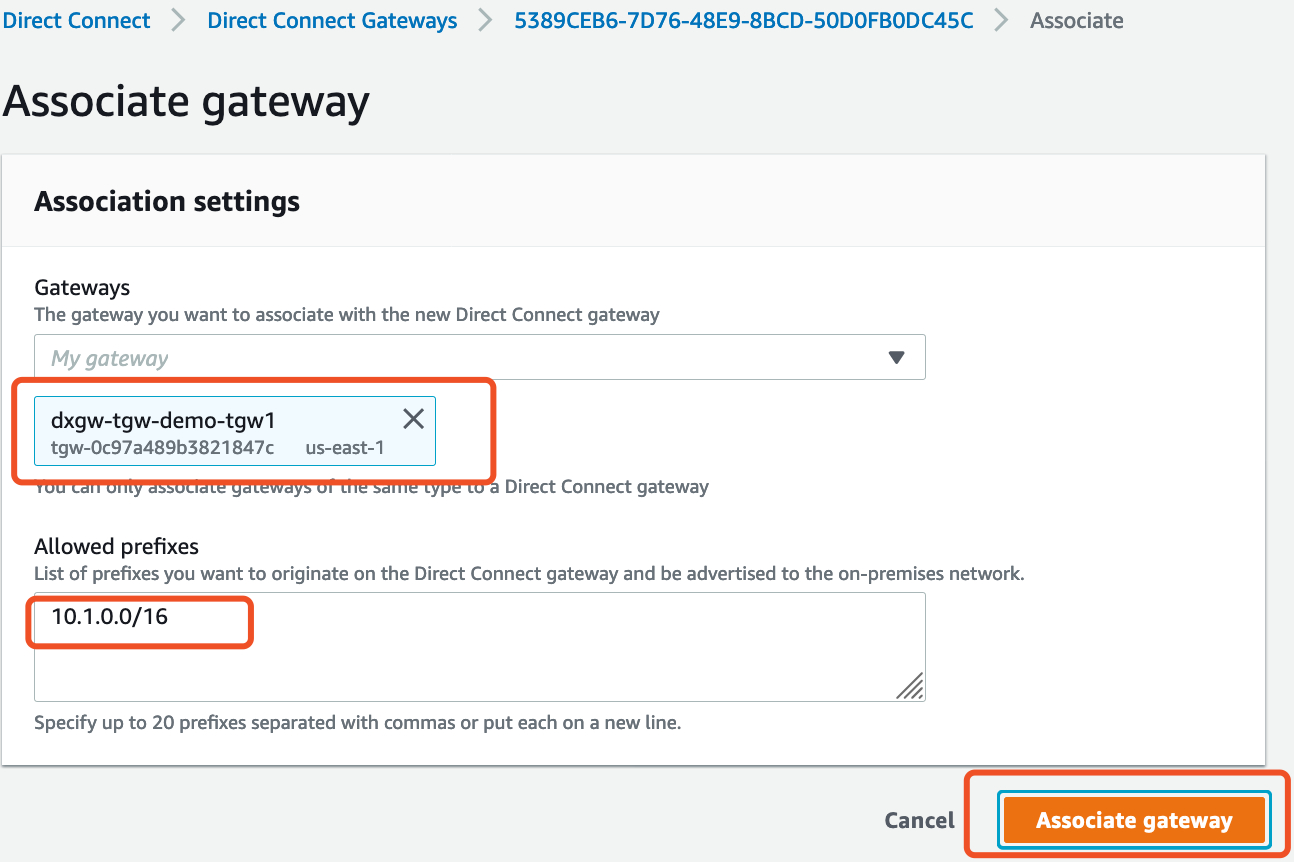This screenshot has height=862, width=1294.
Task: Focus the Allowed prefixes text area
Action: pyautogui.click(x=480, y=647)
